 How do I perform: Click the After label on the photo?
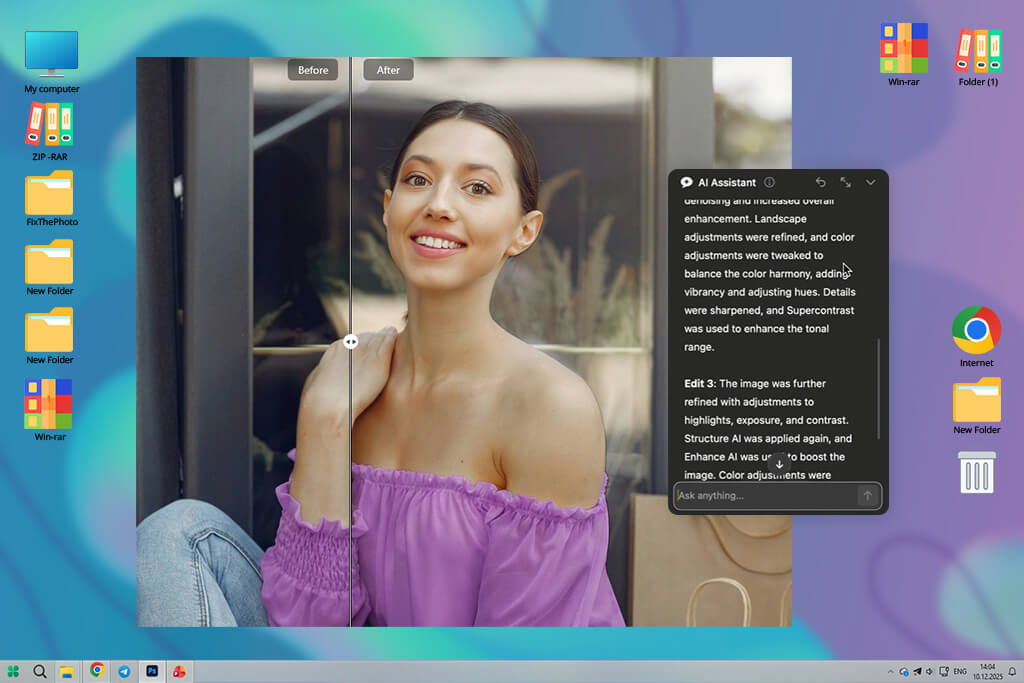point(388,70)
